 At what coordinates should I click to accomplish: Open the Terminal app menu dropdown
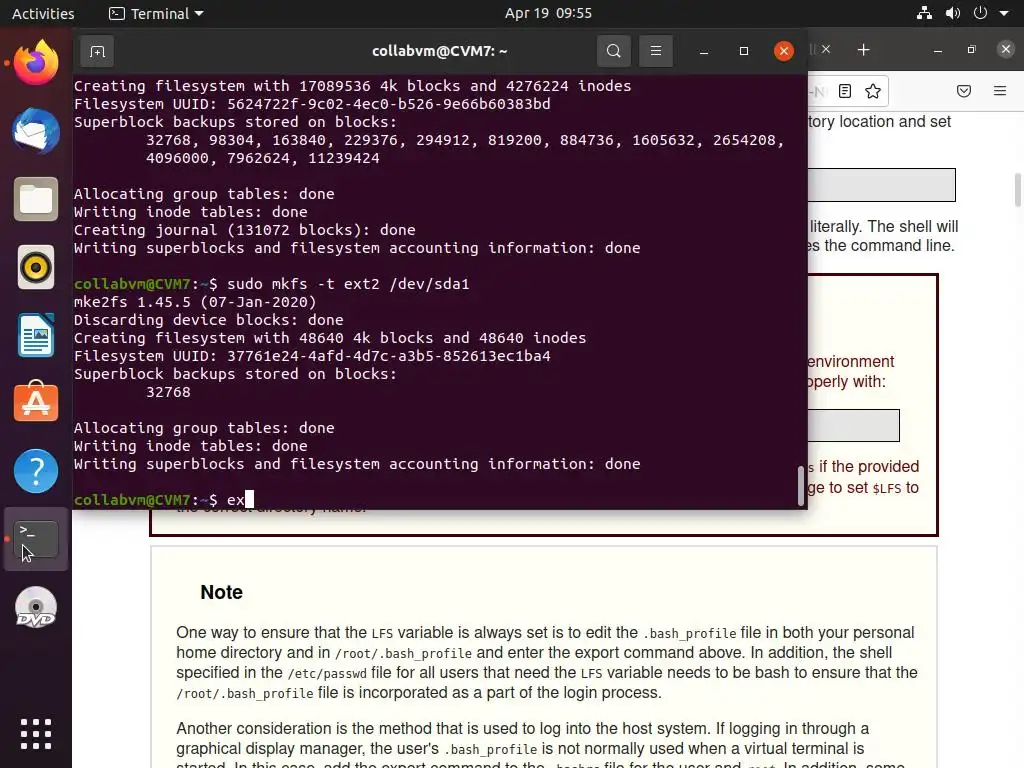[156, 13]
